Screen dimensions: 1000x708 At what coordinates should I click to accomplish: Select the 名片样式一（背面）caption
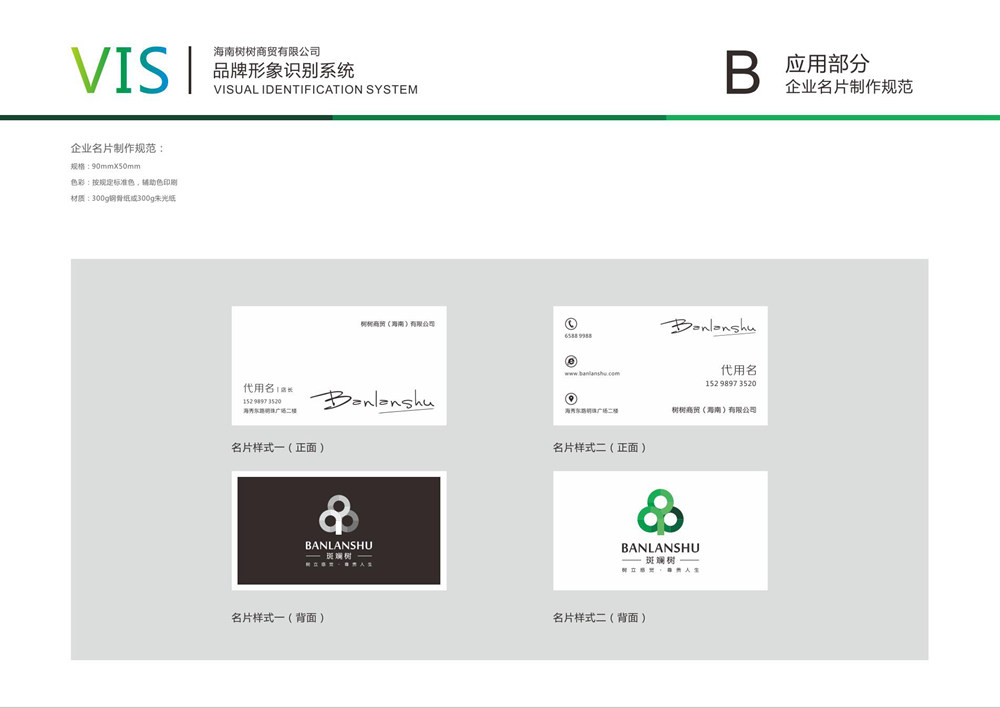(278, 617)
